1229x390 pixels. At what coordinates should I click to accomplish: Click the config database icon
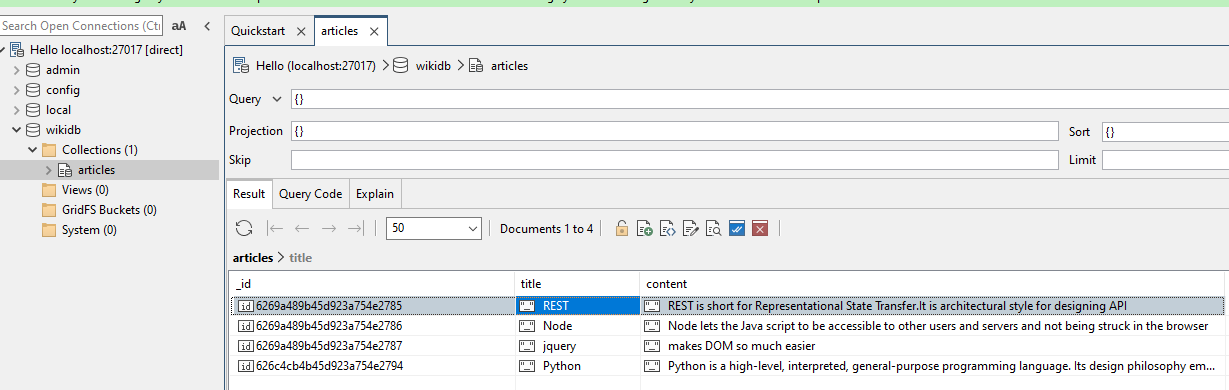34,90
